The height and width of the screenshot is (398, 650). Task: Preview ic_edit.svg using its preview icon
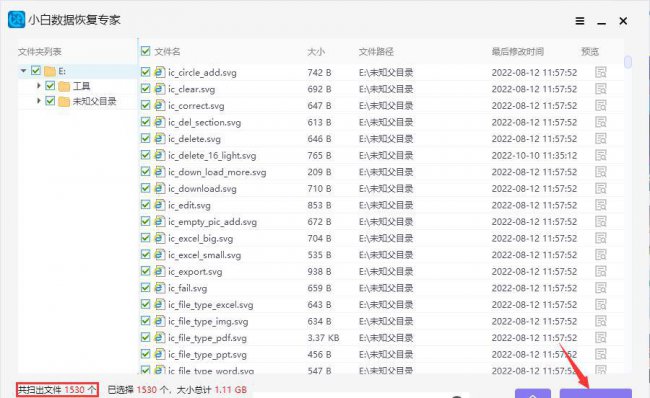point(601,205)
